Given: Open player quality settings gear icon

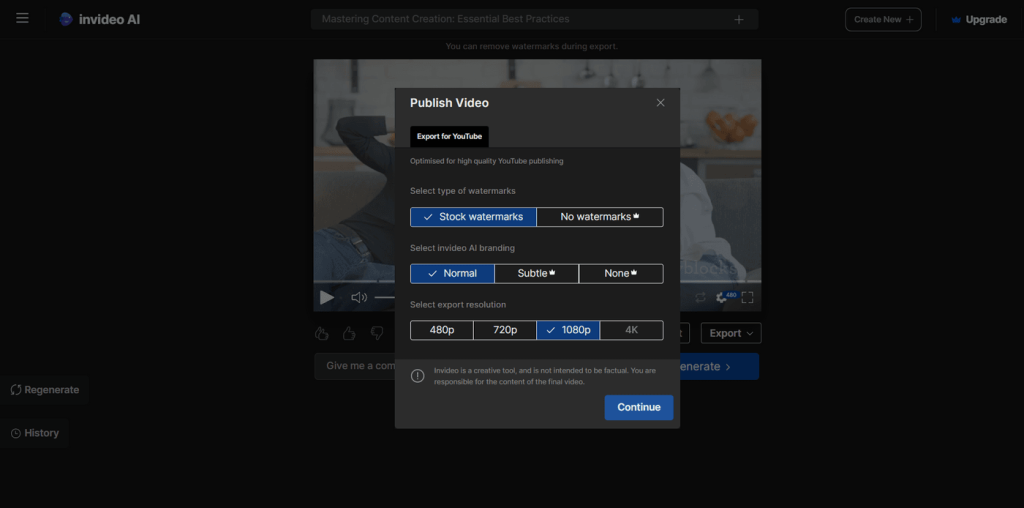Looking at the screenshot, I should click(x=722, y=298).
